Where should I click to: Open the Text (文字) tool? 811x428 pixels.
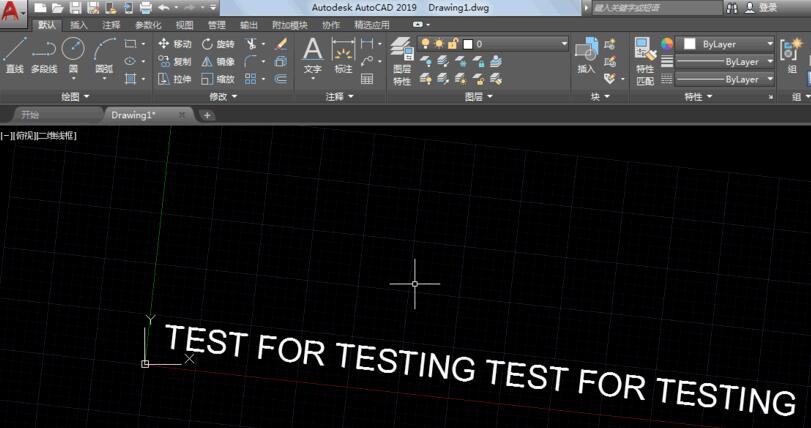(312, 56)
